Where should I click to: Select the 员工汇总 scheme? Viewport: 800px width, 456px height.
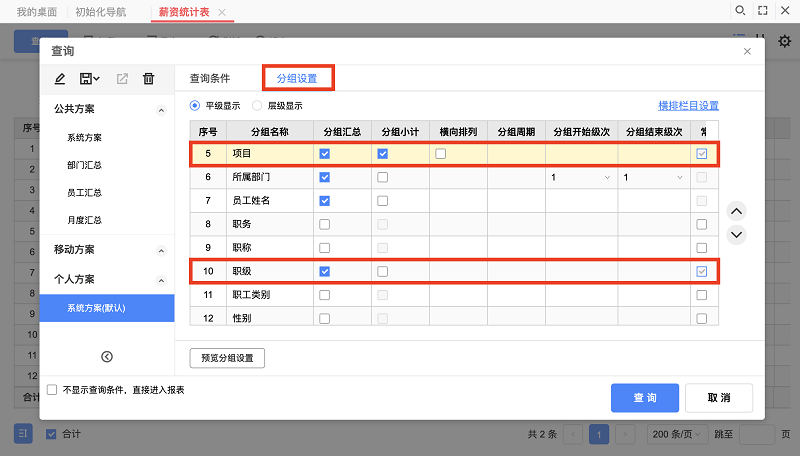point(85,193)
